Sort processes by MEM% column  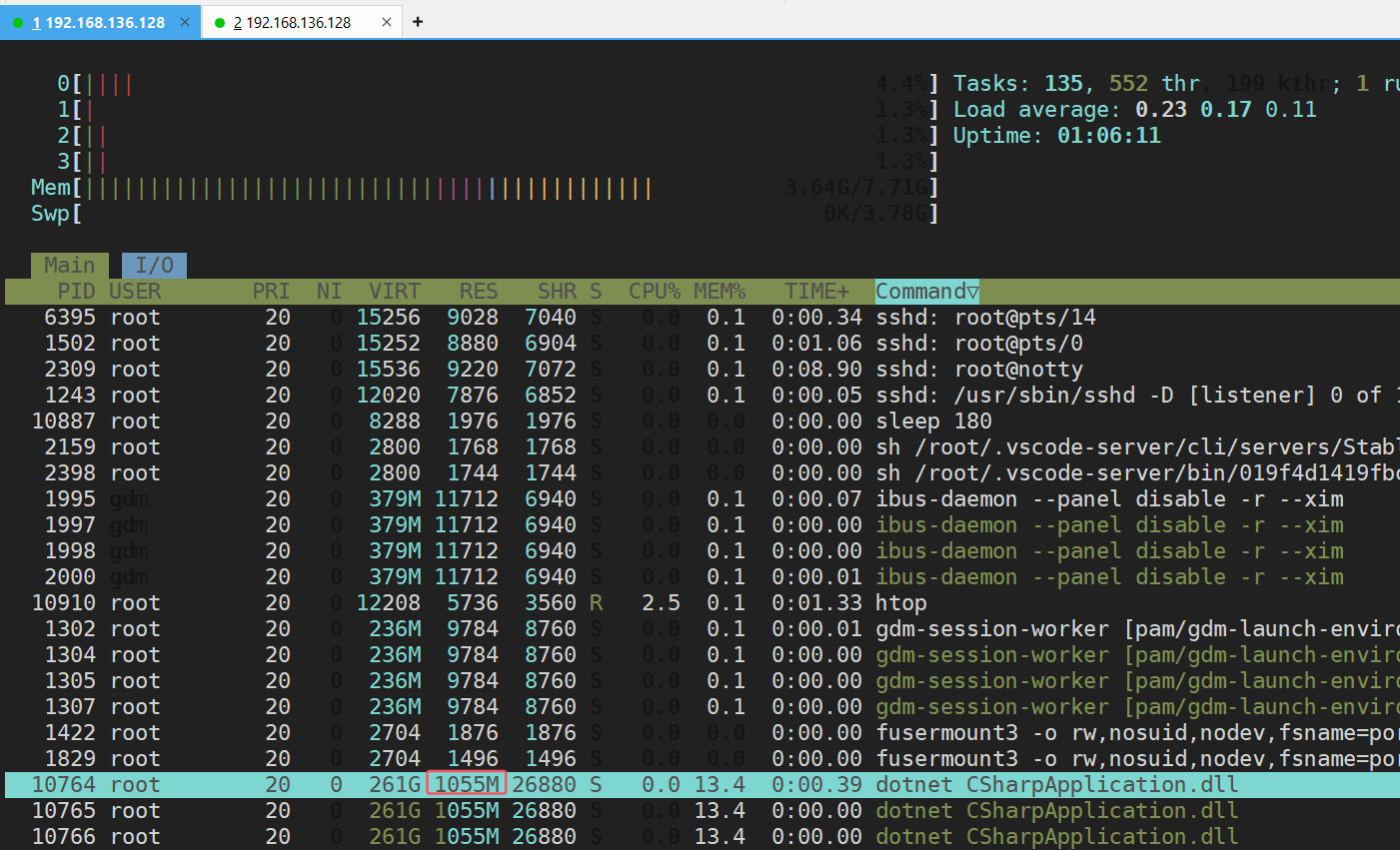coord(719,292)
